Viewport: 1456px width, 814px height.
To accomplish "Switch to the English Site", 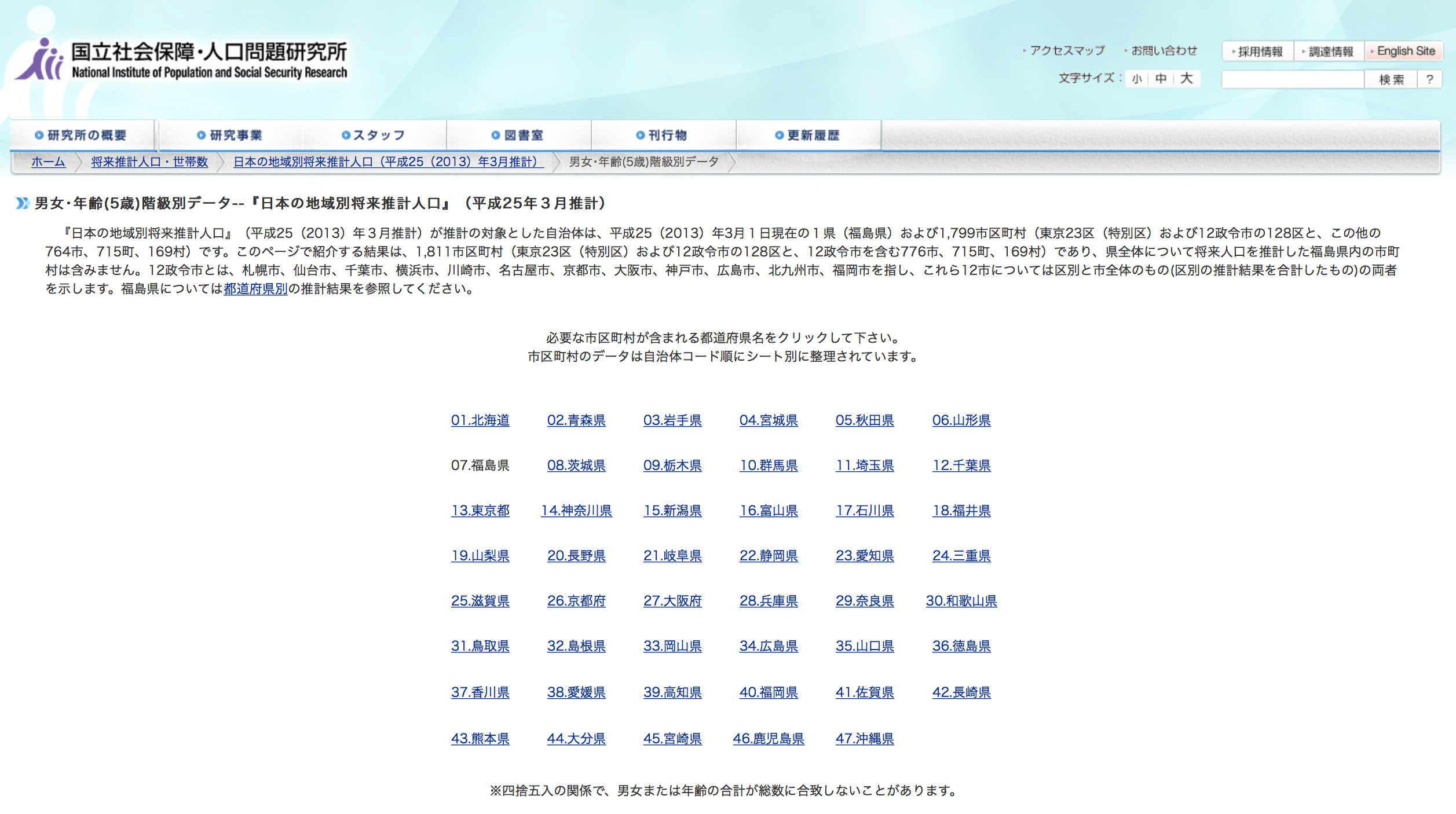I will (1404, 52).
